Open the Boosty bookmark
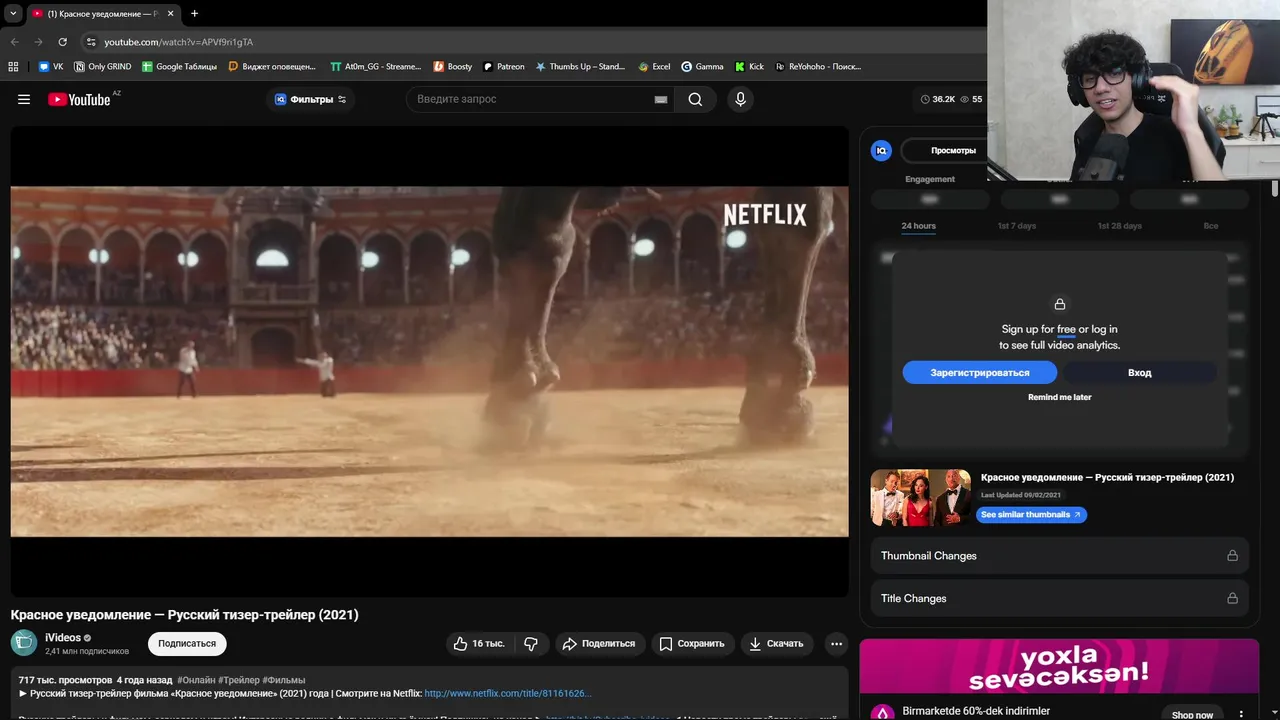 453,67
